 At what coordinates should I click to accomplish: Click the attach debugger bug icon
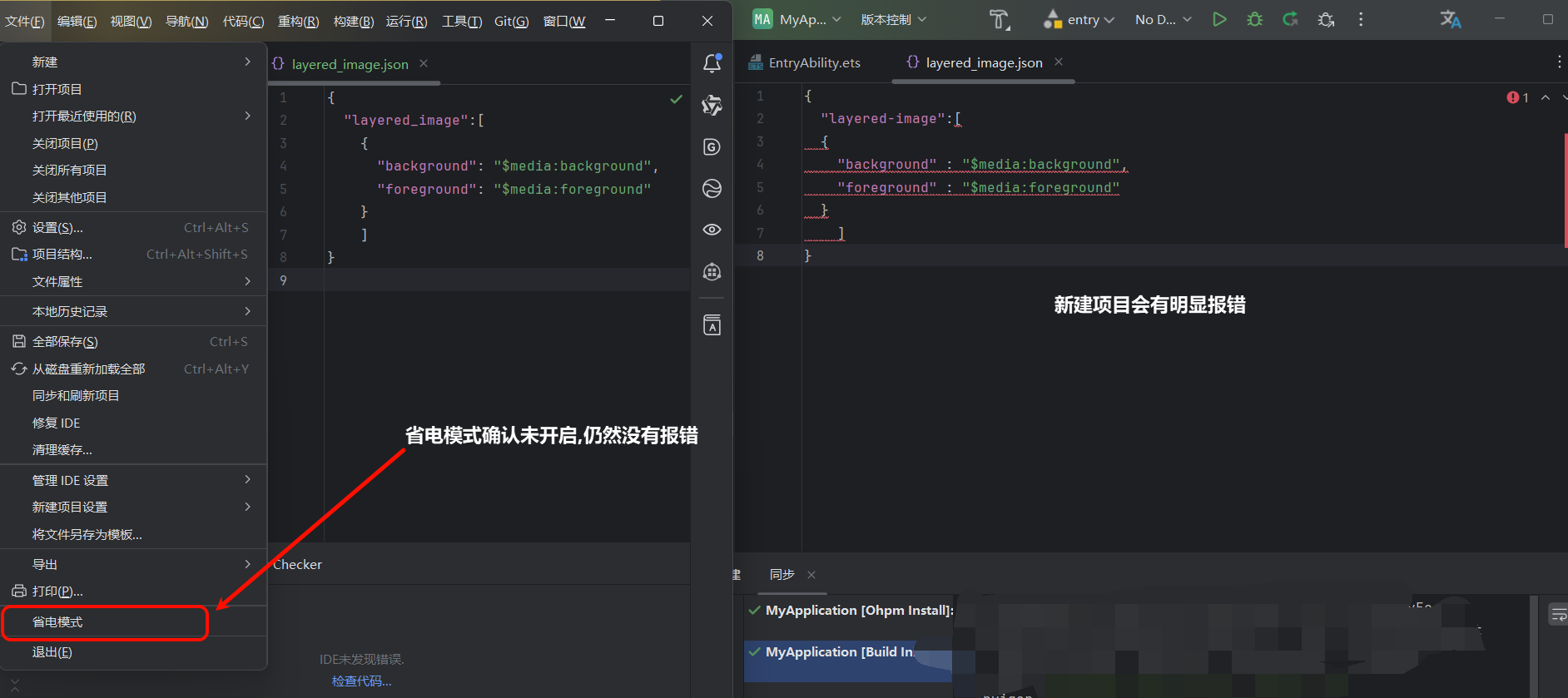point(1326,19)
